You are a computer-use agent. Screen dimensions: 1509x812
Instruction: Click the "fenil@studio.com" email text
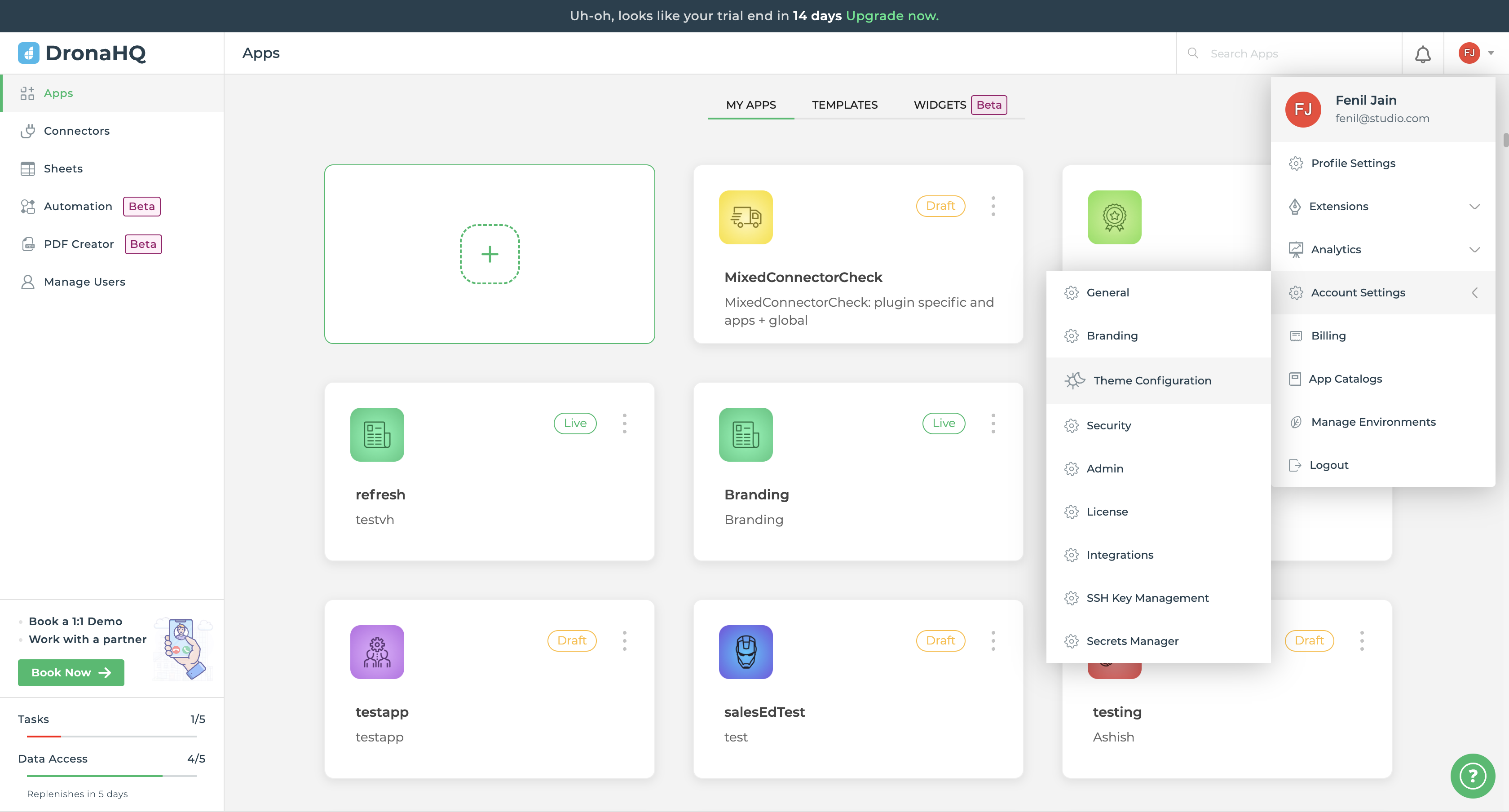(x=1382, y=119)
